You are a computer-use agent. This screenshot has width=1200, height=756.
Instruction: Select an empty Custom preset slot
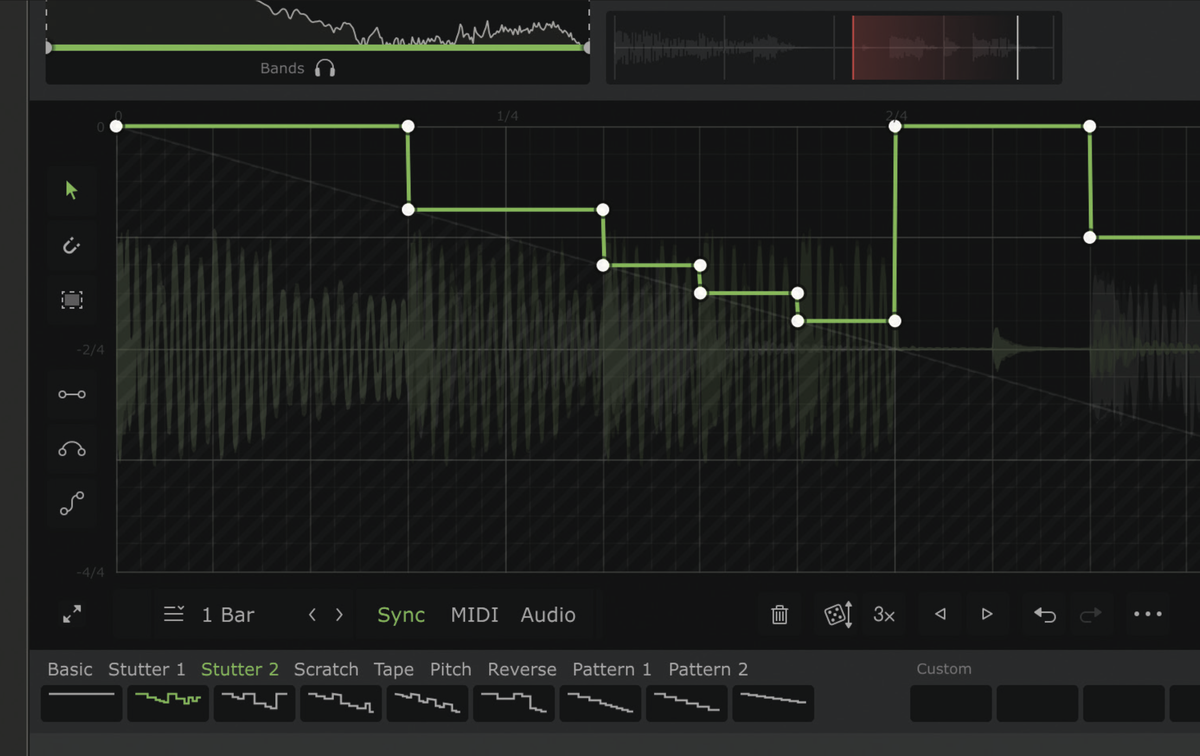[x=950, y=703]
